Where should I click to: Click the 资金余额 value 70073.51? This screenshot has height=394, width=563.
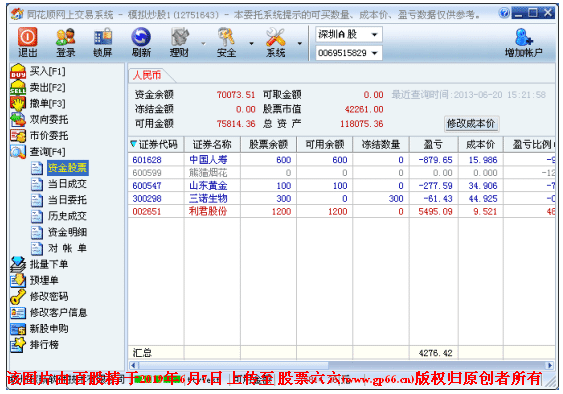coord(236,95)
